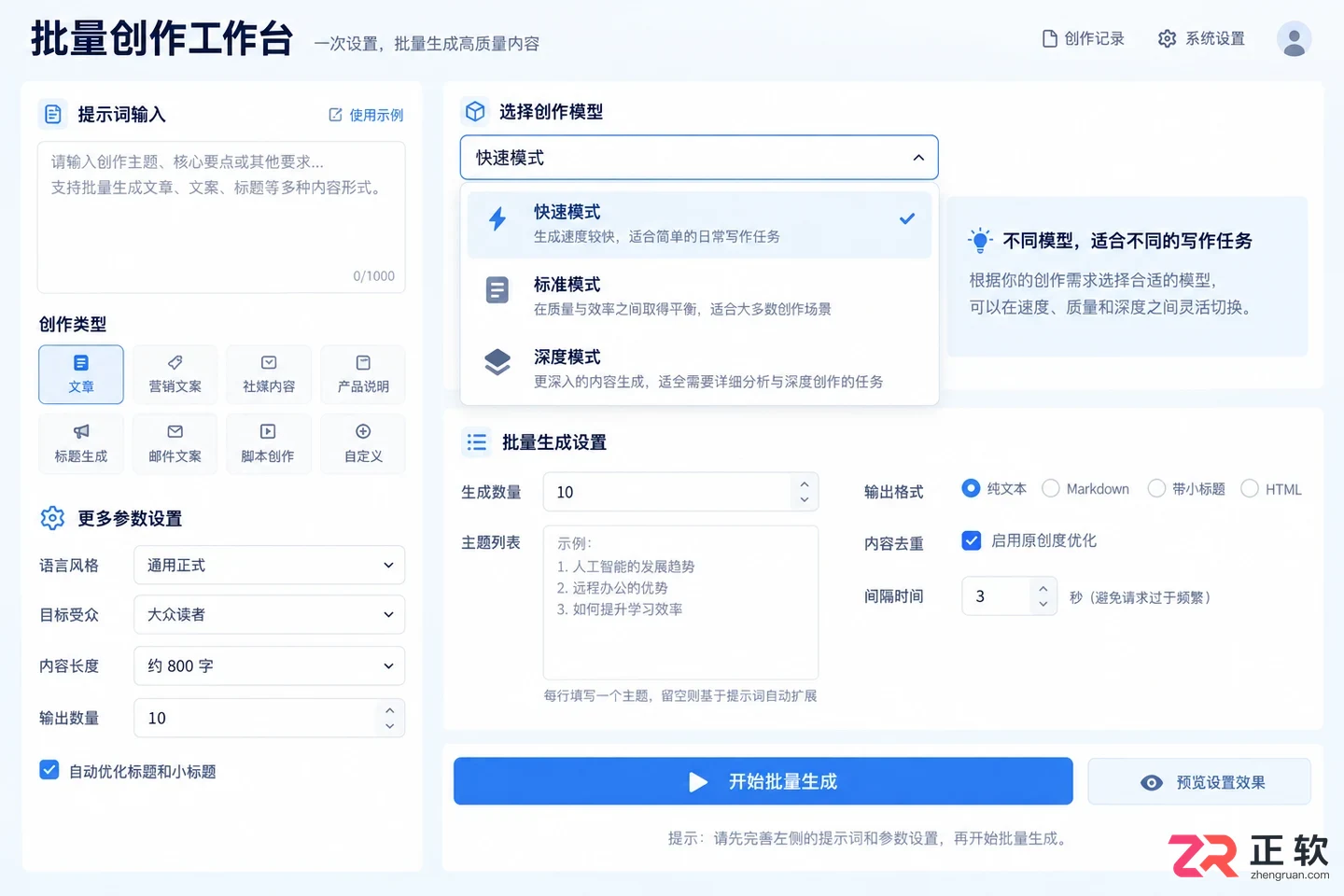
Task: Click into the 主题列表 text area
Action: click(x=680, y=603)
